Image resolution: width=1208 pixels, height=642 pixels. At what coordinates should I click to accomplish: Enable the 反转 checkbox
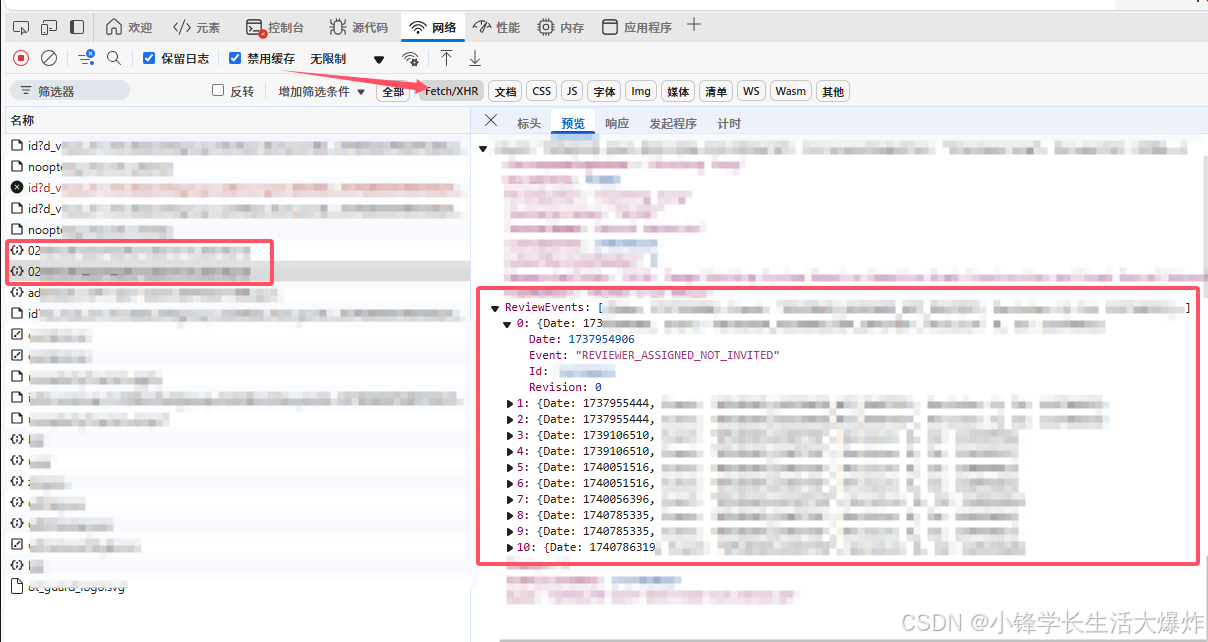pyautogui.click(x=218, y=90)
